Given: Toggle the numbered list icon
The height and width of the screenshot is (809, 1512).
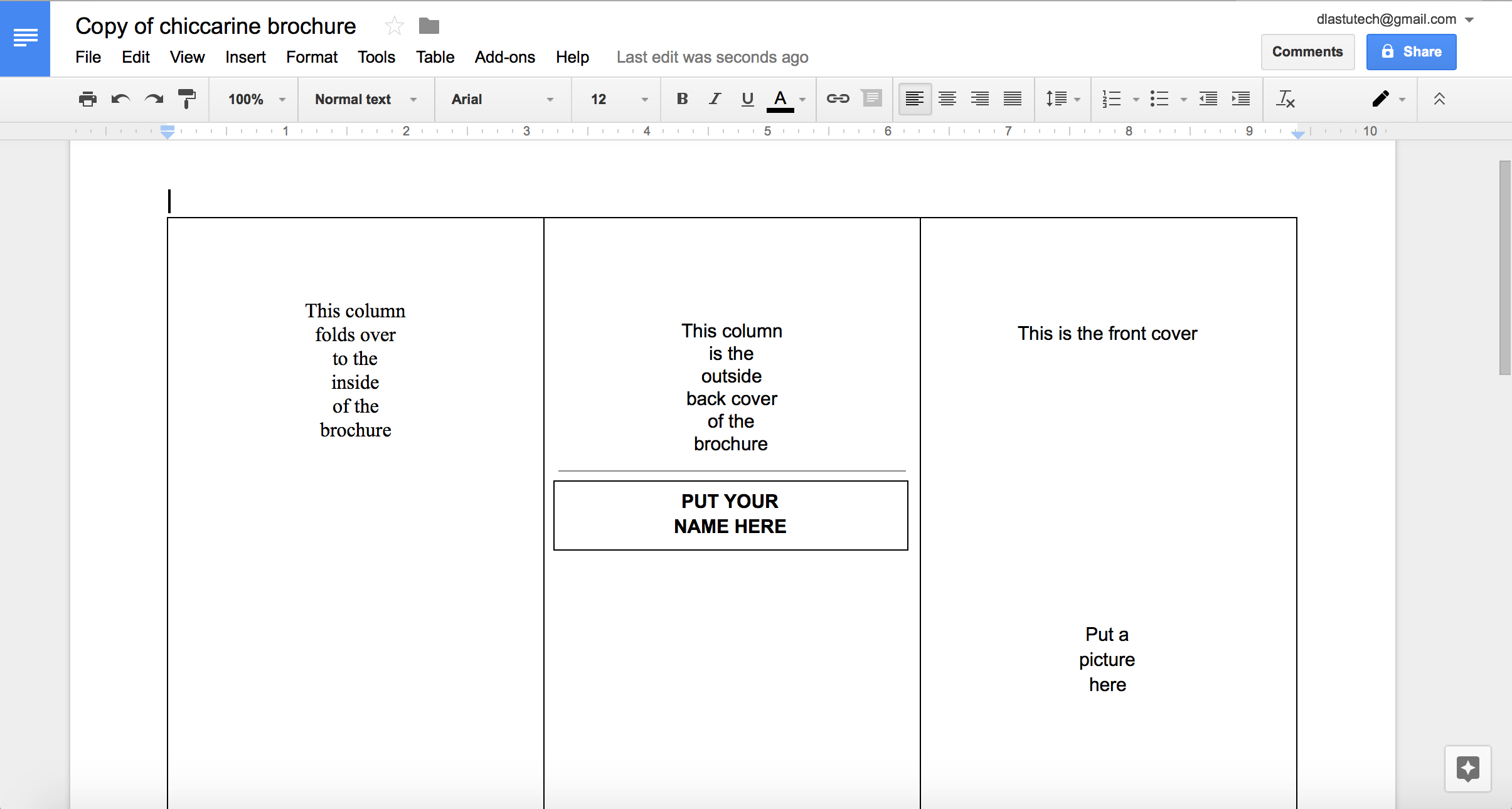Looking at the screenshot, I should tap(1111, 99).
